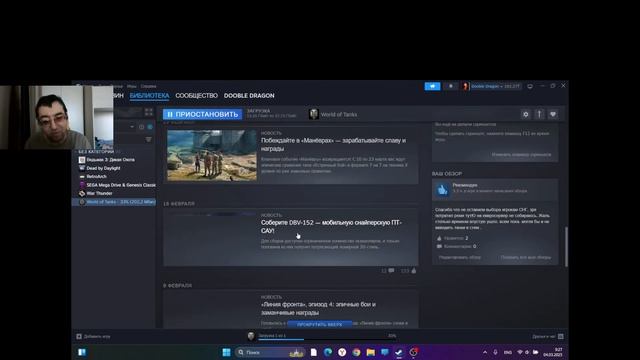
Task: Open the Справка menu
Action: click(x=148, y=86)
